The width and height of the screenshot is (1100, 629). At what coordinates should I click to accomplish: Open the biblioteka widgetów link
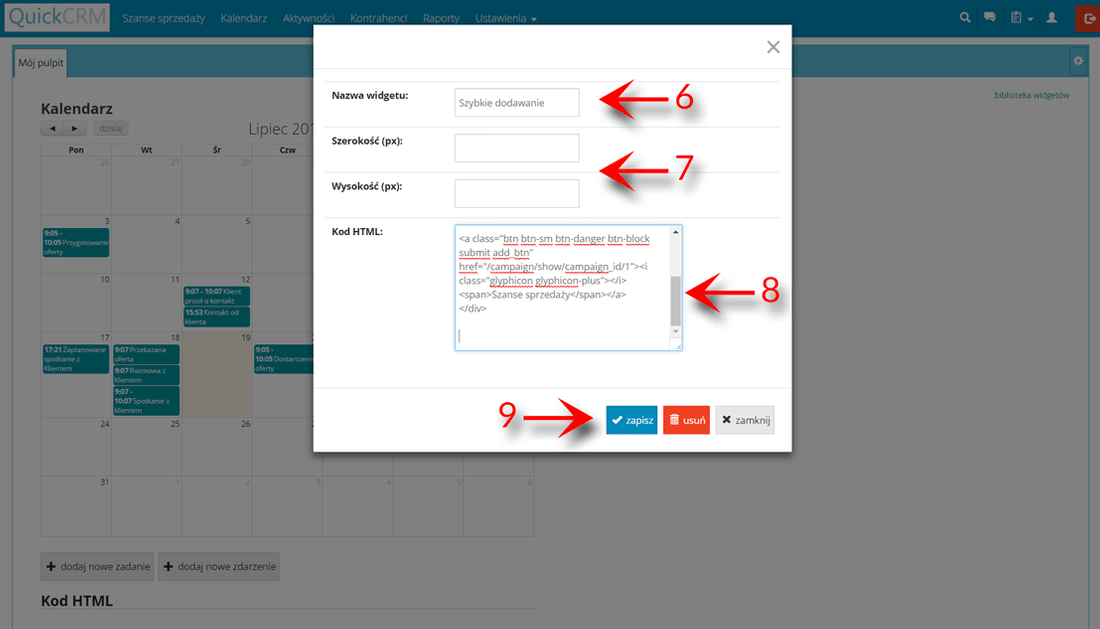coord(1032,96)
